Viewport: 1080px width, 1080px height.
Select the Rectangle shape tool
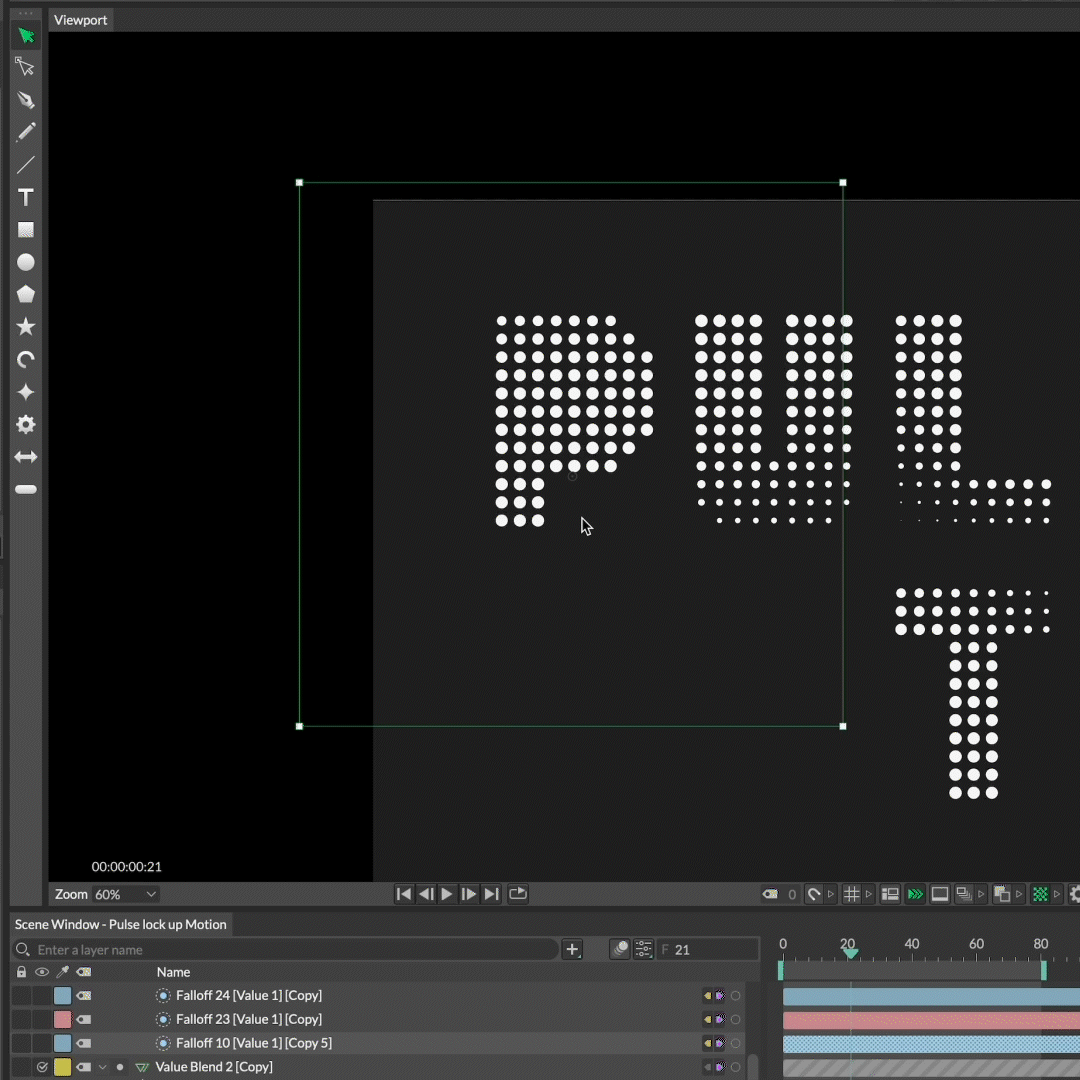click(26, 230)
